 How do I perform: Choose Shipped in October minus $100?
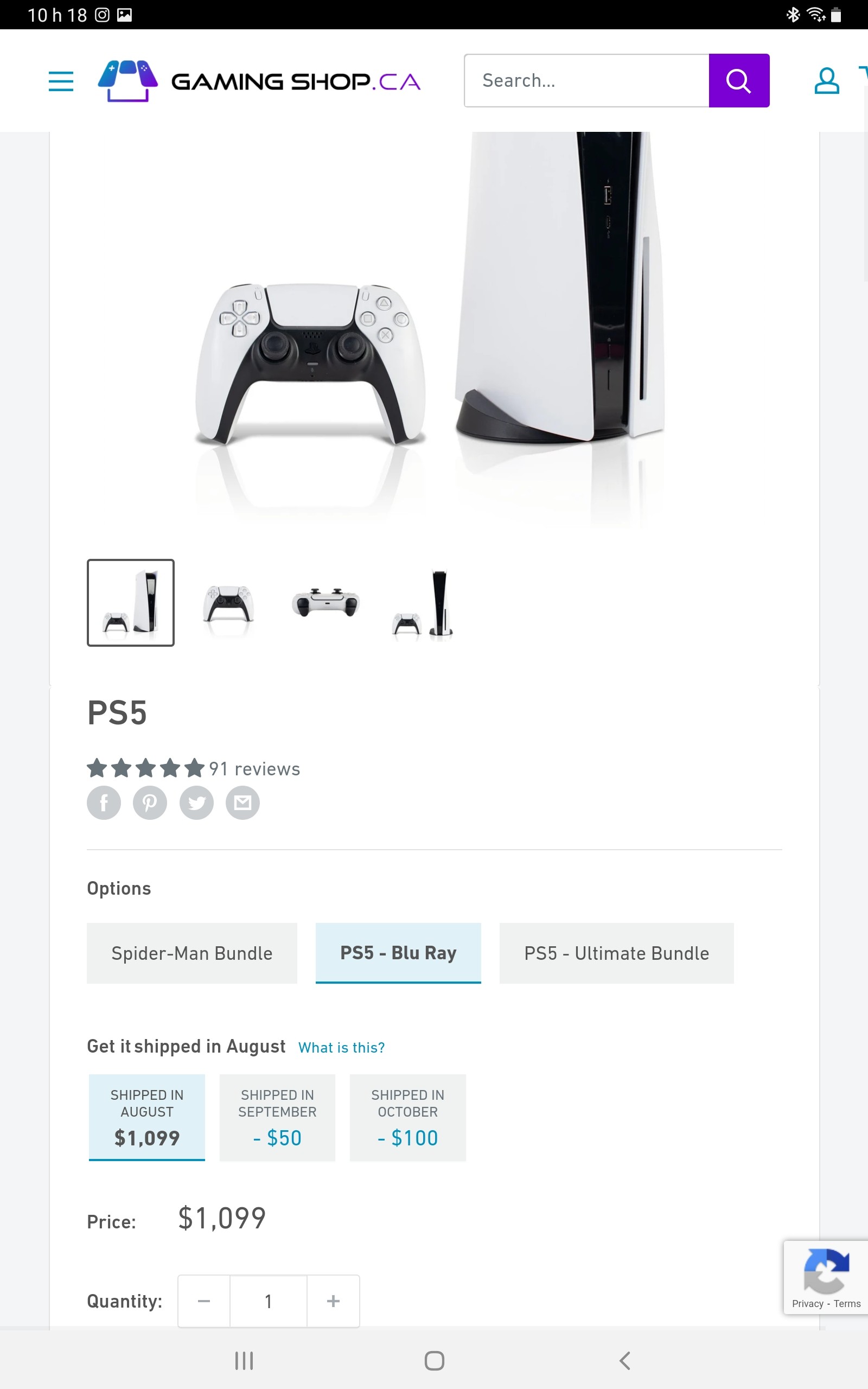coord(407,1118)
